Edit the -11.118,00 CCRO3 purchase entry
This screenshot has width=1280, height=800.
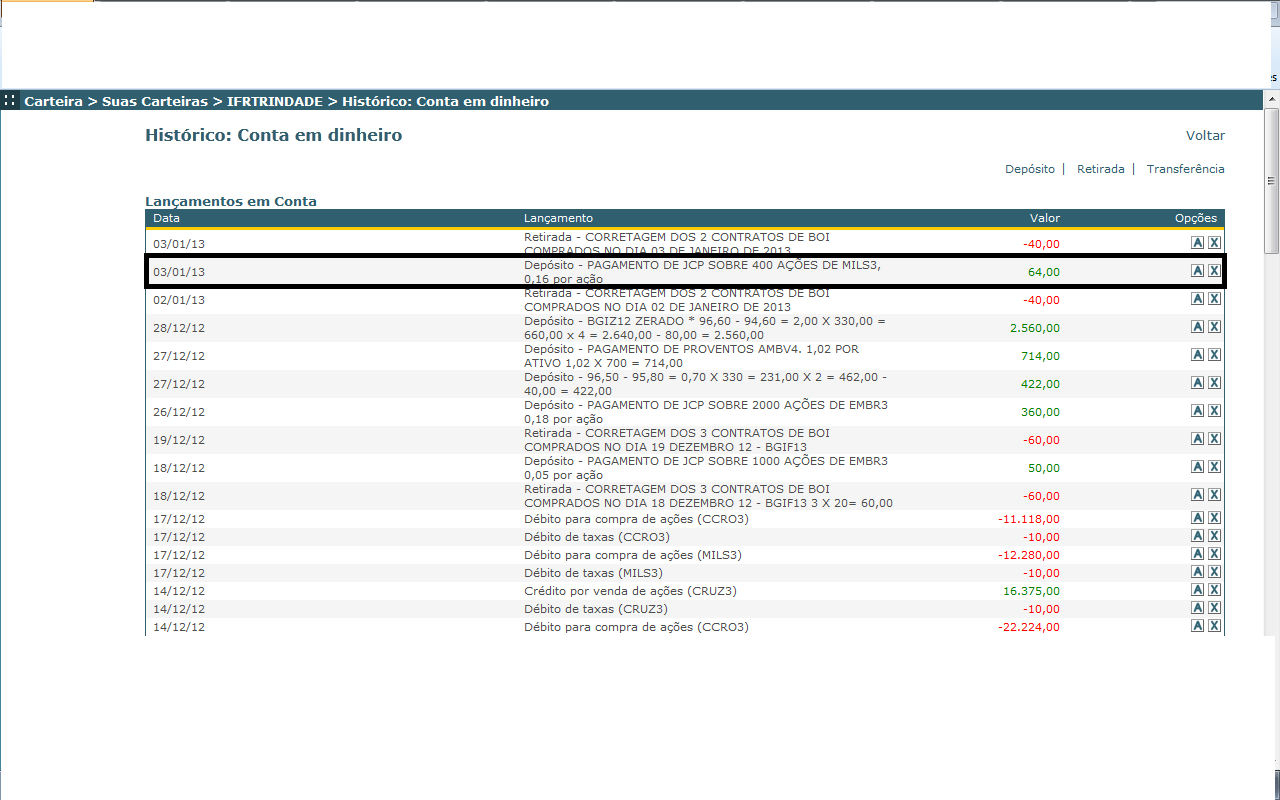[x=1197, y=518]
